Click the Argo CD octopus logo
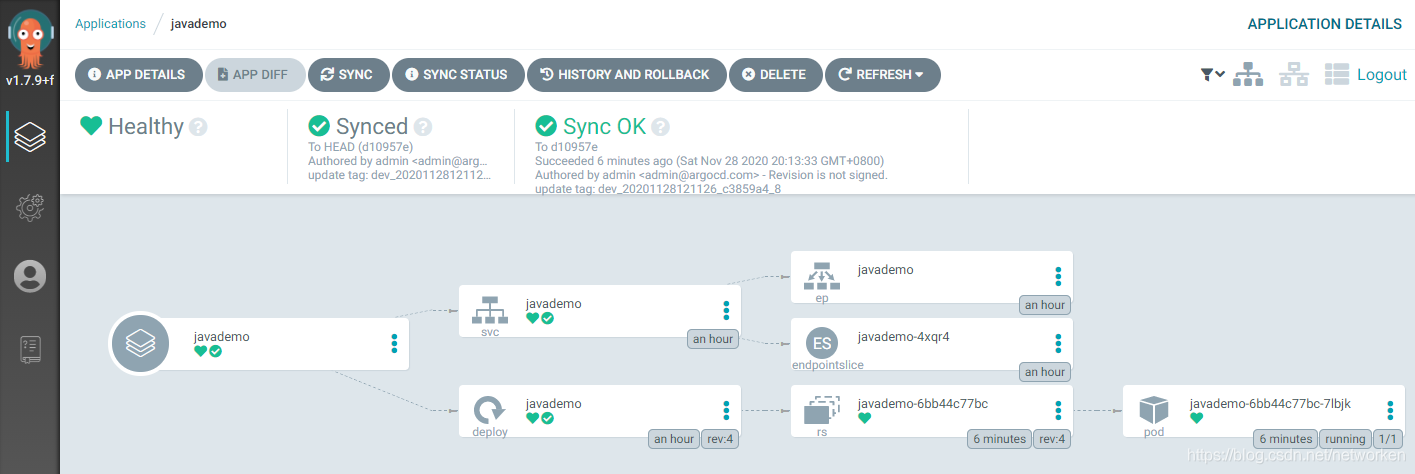This screenshot has height=474, width=1415. pos(30,39)
